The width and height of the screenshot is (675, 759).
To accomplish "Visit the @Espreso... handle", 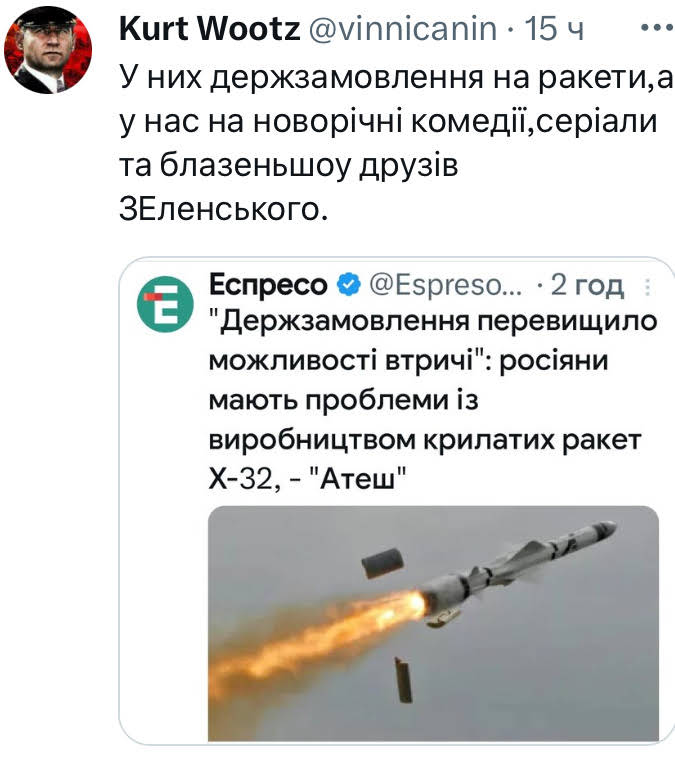I will pyautogui.click(x=446, y=285).
